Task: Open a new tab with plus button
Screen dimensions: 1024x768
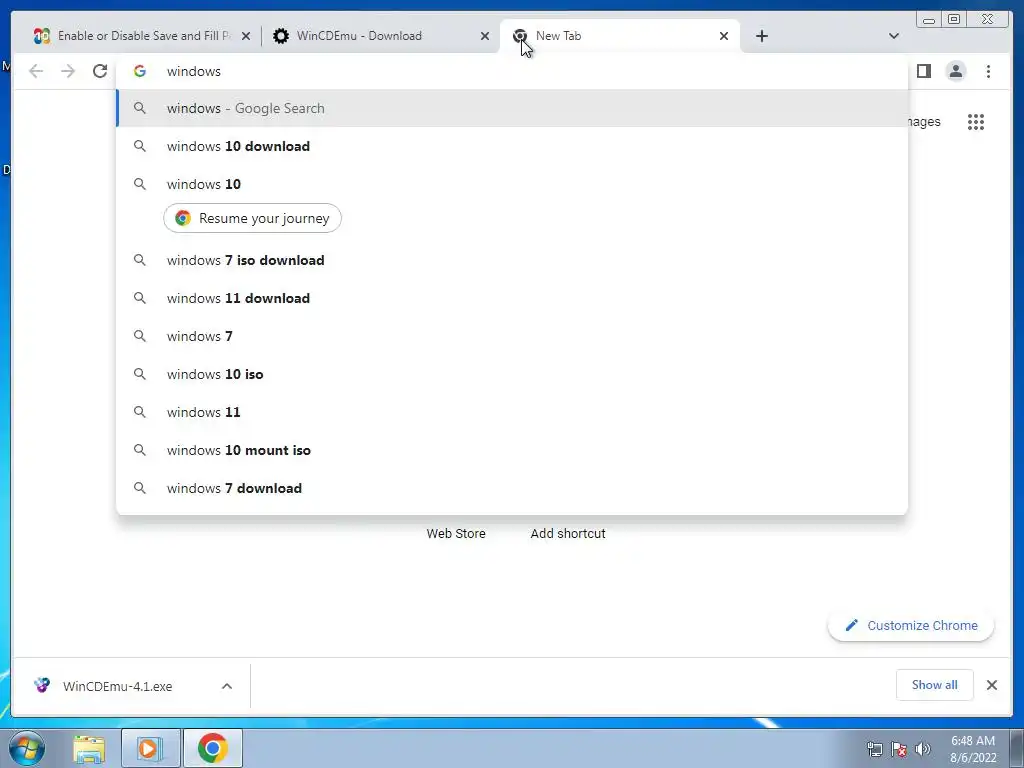Action: (761, 36)
